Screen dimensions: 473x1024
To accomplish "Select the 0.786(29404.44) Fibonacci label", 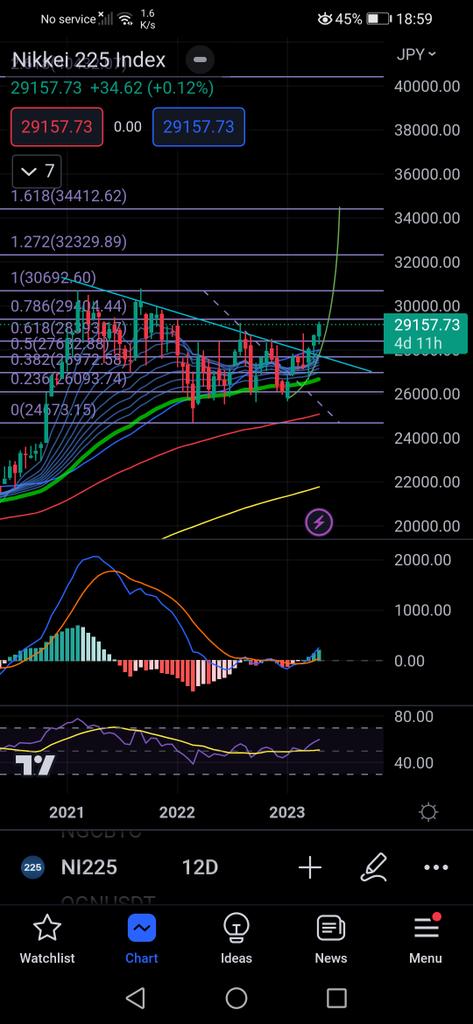I will tap(69, 306).
